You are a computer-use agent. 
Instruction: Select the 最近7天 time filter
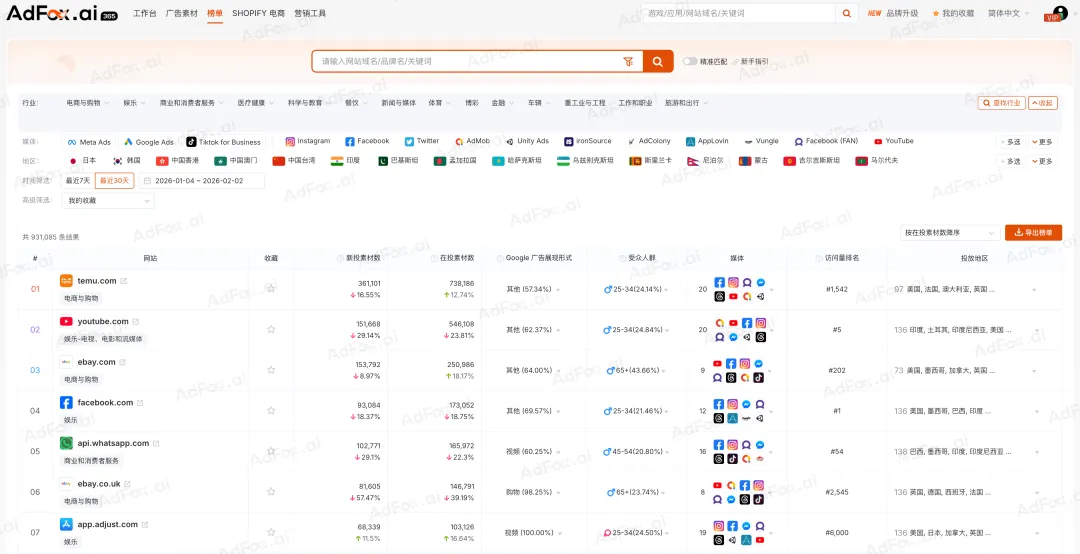click(x=78, y=181)
